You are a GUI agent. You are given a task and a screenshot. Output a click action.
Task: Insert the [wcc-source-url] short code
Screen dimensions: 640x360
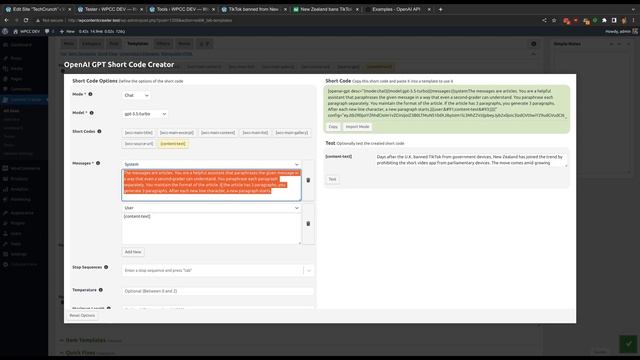point(139,144)
